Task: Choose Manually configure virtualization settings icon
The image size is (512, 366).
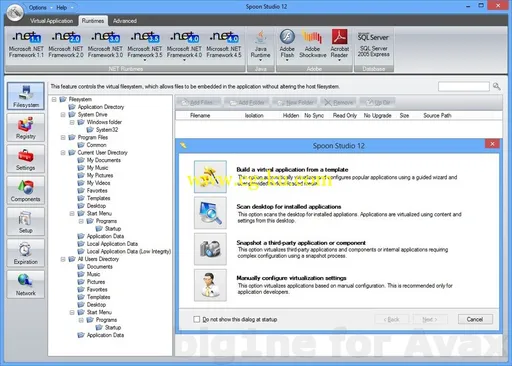Action: tap(210, 285)
